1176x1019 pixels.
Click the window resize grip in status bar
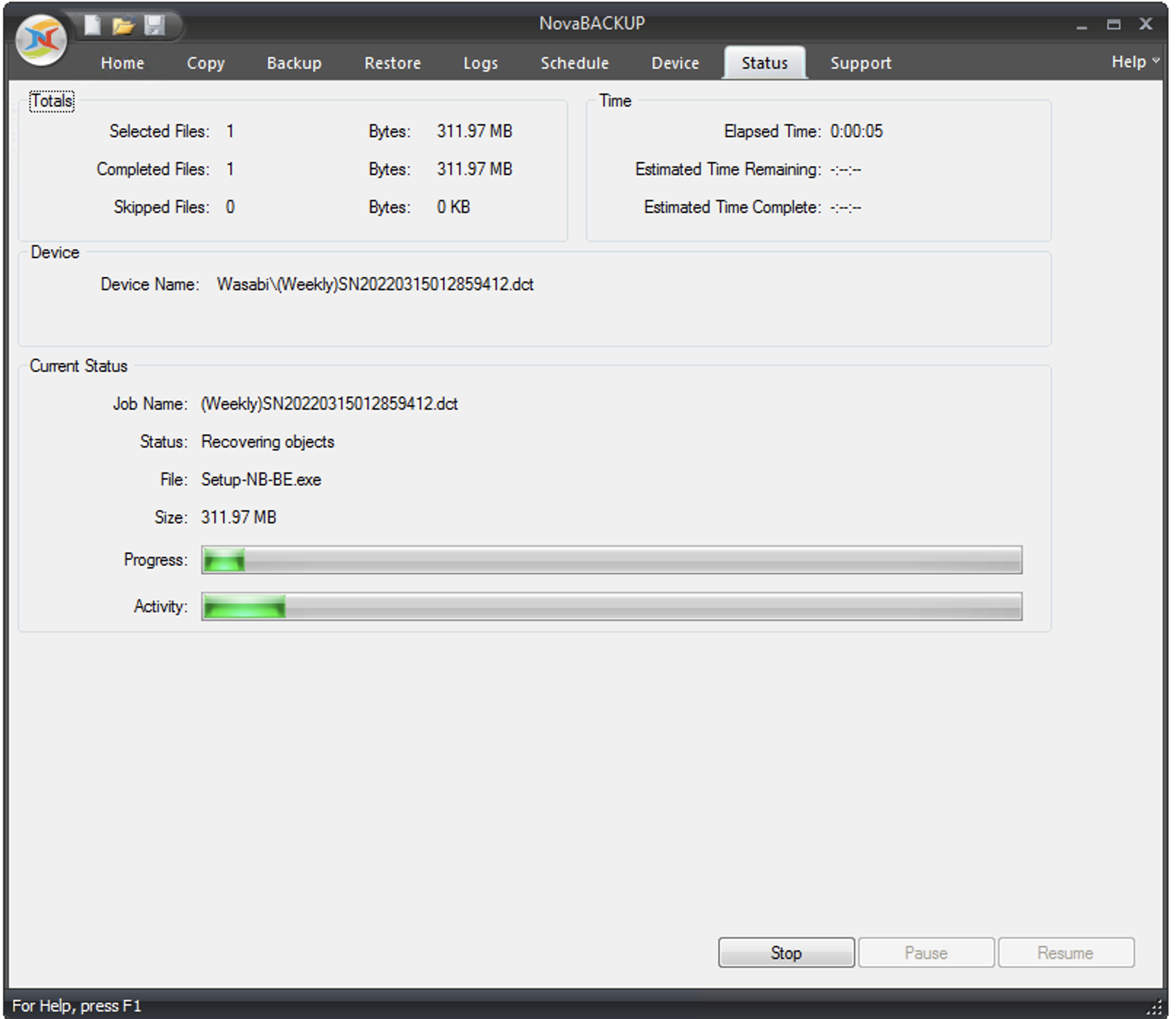(1155, 1007)
